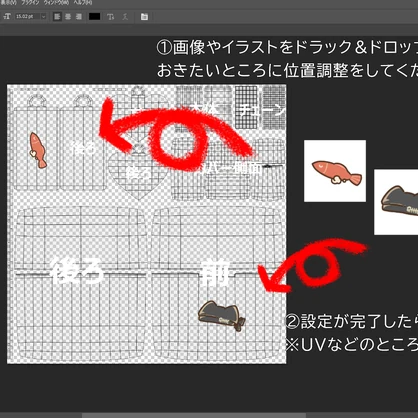Click the horizontal scrollbar at the bottom

[x=194, y=415]
